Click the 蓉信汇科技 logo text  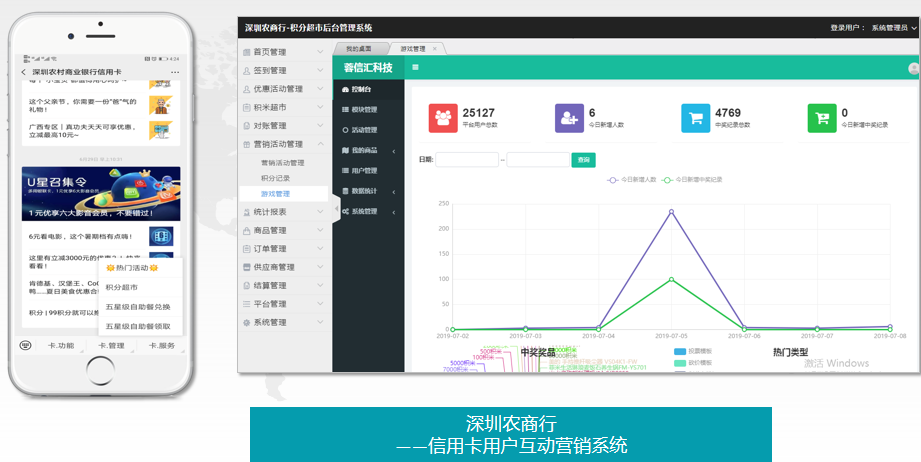368,68
